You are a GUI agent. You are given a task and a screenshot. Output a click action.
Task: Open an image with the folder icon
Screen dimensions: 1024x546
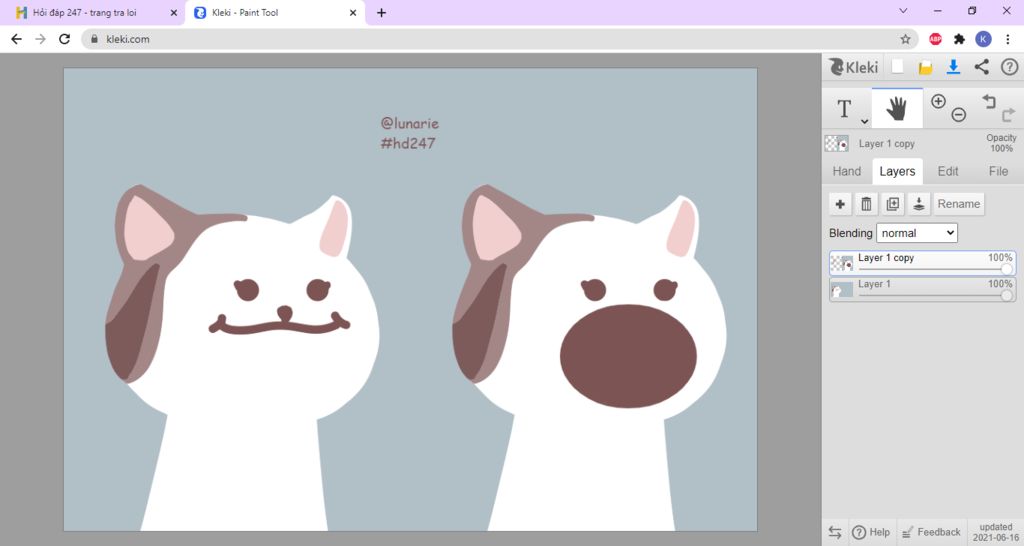click(925, 67)
